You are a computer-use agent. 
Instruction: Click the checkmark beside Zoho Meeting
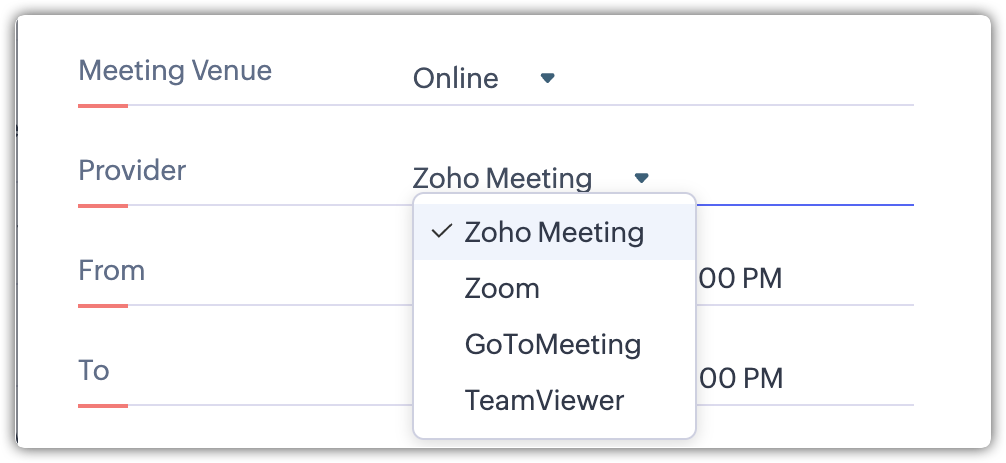pos(440,232)
